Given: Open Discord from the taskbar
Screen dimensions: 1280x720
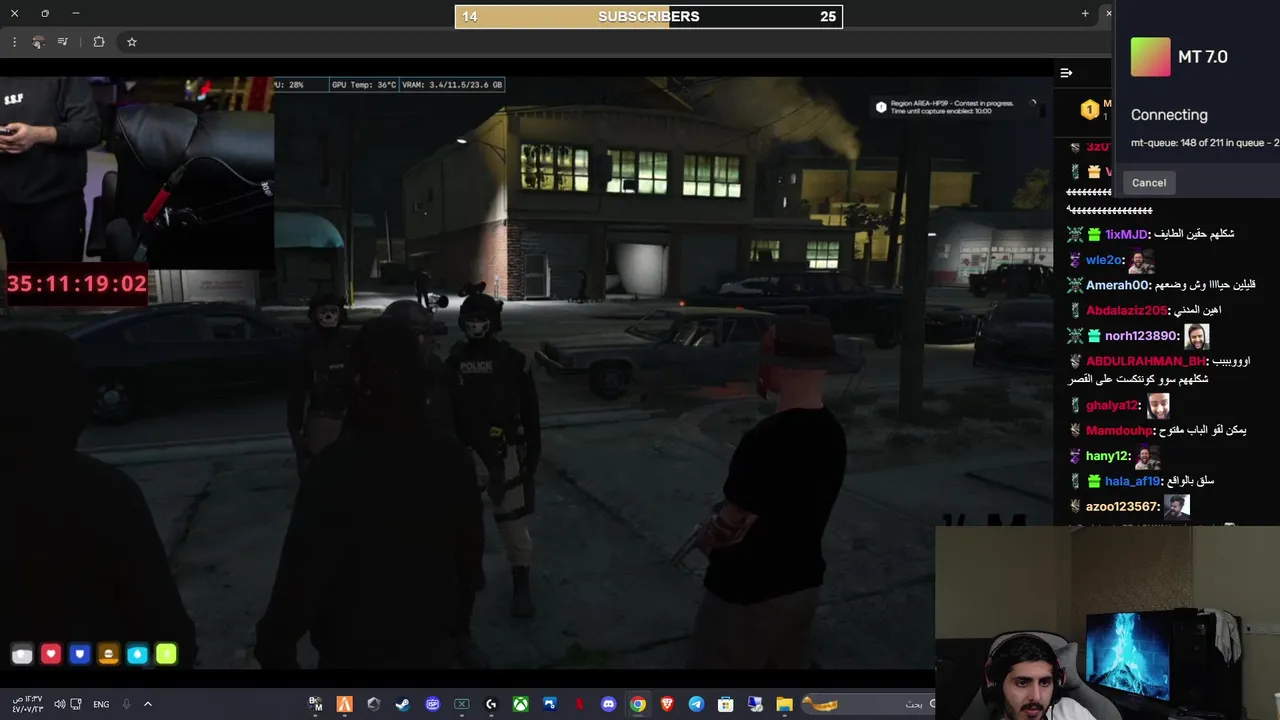Looking at the screenshot, I should 608,704.
